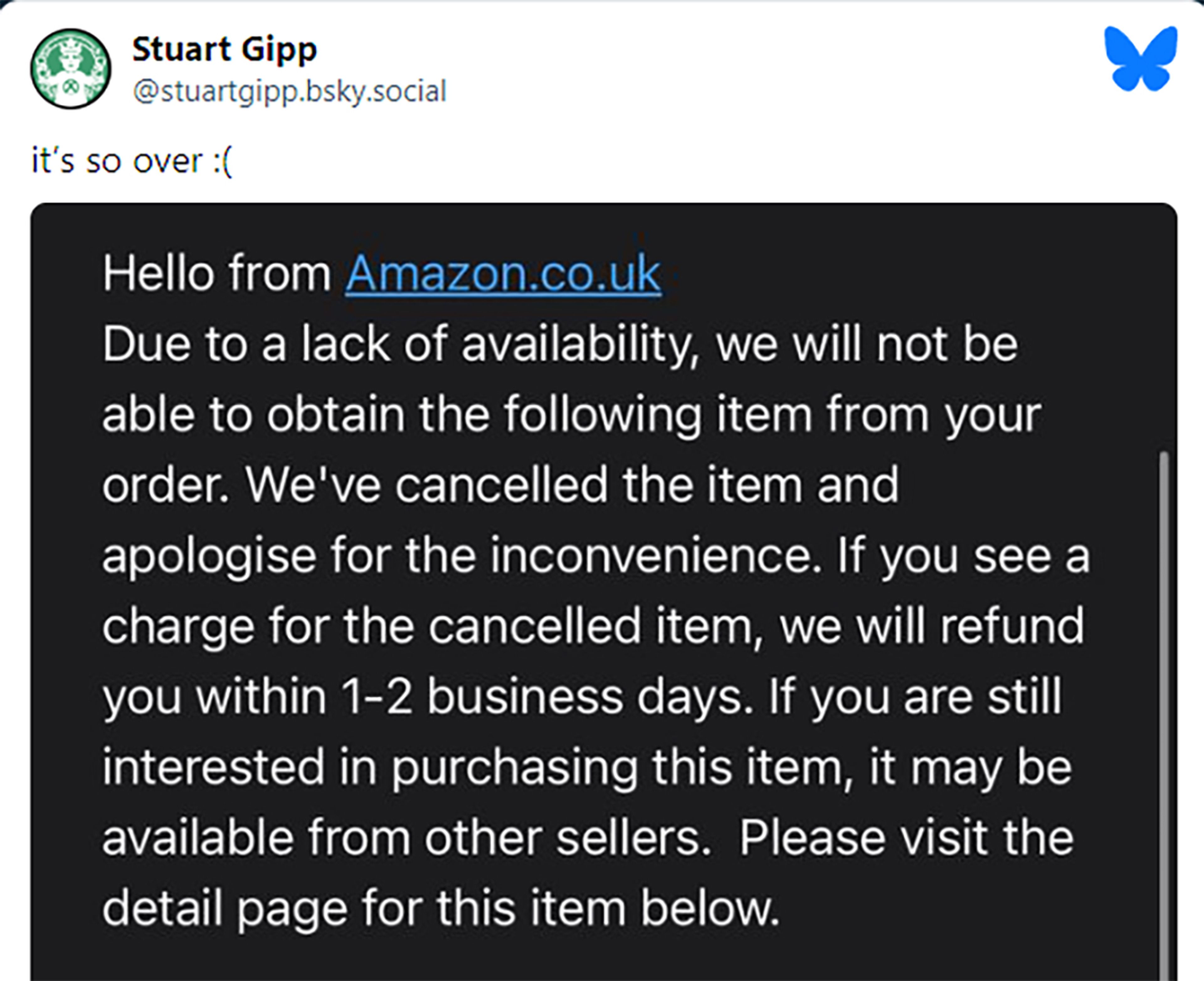Image resolution: width=1204 pixels, height=981 pixels.
Task: Click the line "detail page for this item below."
Action: pyautogui.click(x=441, y=908)
